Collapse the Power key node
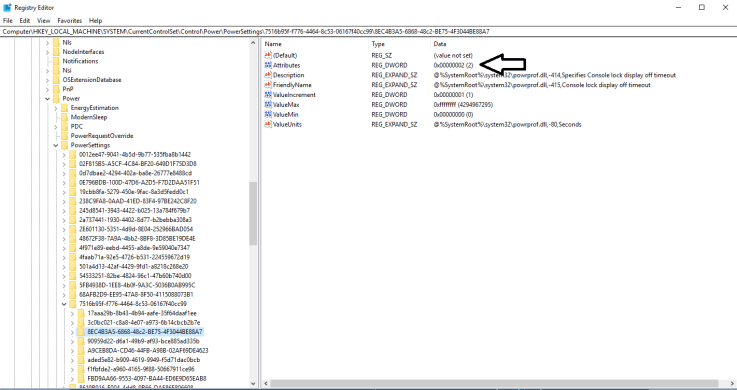This screenshot has width=737, height=390. (47, 99)
